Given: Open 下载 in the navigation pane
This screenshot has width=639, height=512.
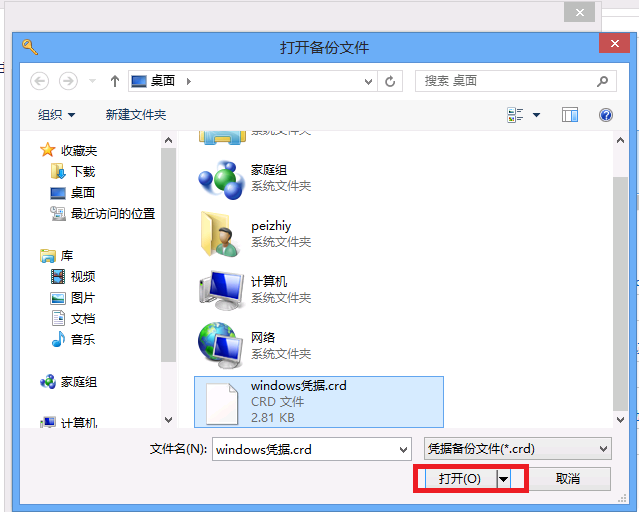Looking at the screenshot, I should [83, 172].
